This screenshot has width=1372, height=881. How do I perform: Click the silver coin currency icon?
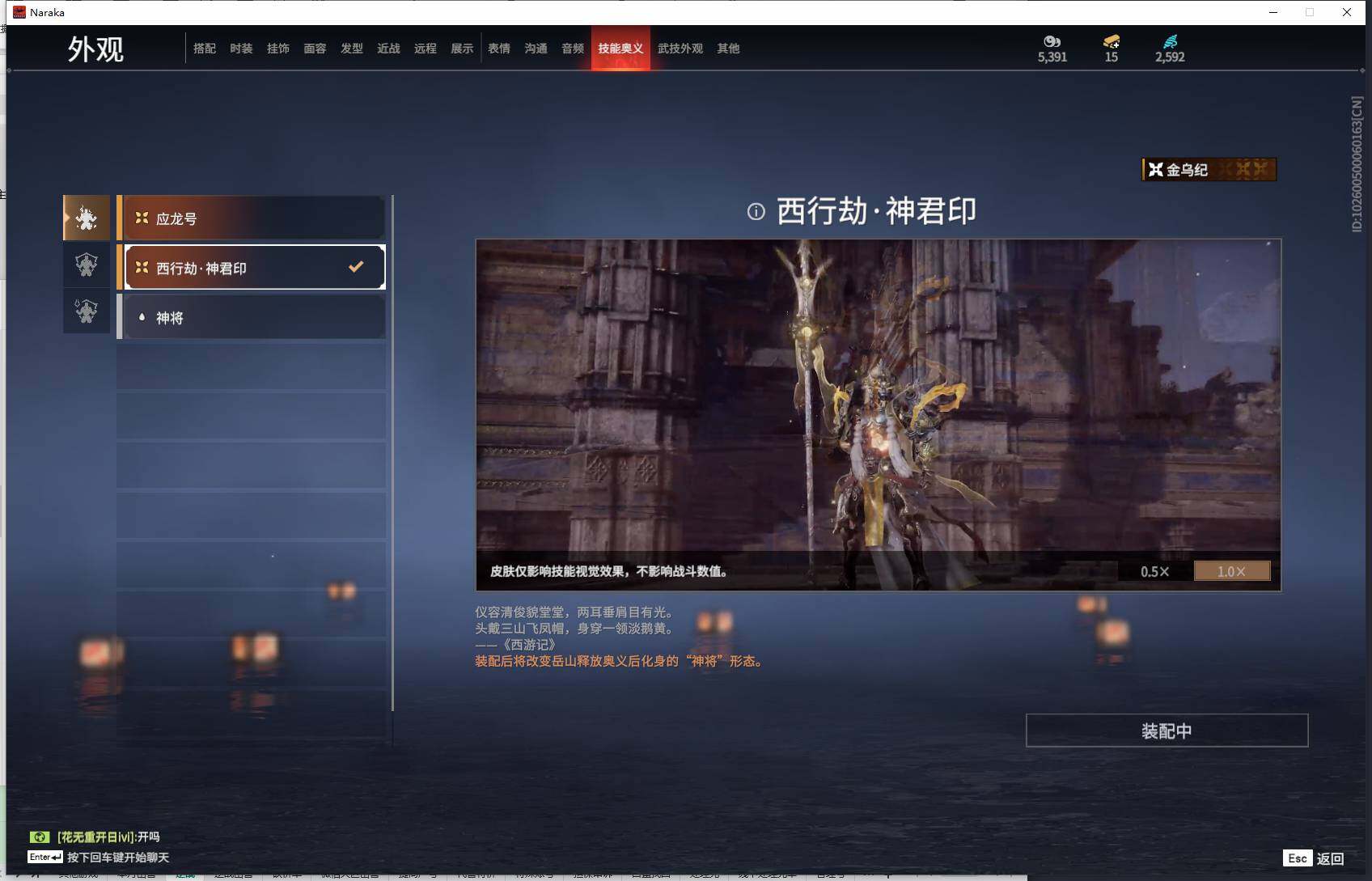pos(1052,41)
